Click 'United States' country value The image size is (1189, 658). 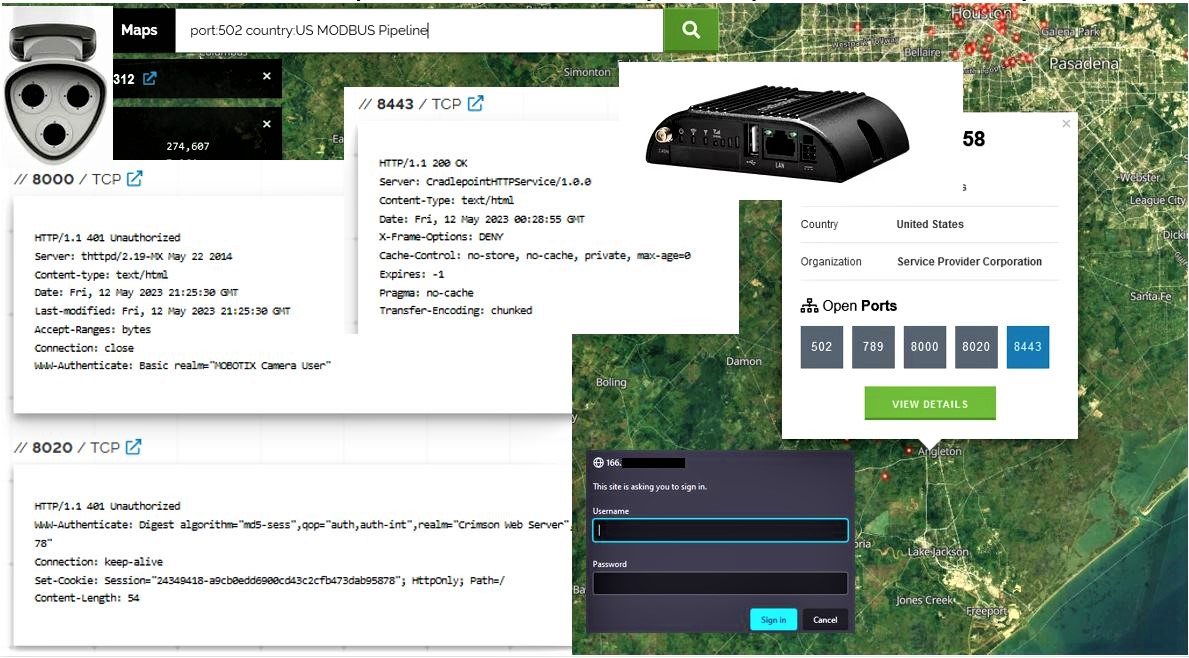pos(930,224)
